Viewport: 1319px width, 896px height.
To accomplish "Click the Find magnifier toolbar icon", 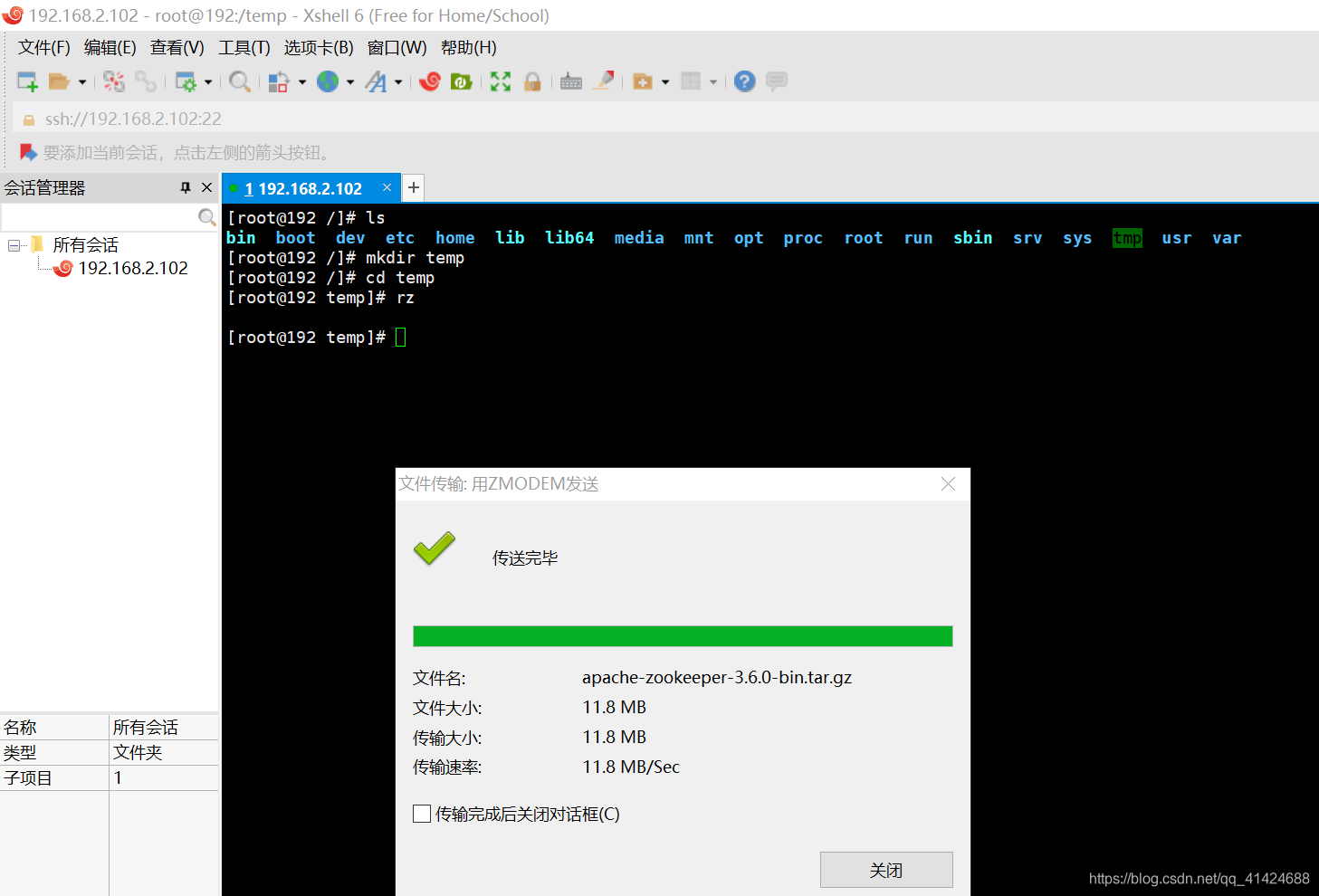I will (x=240, y=81).
